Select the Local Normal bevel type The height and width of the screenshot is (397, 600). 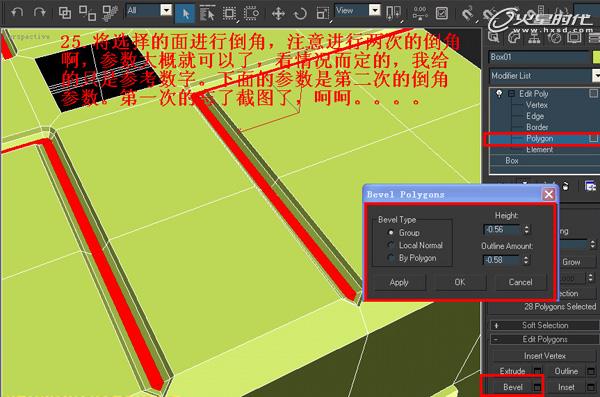coord(416,245)
